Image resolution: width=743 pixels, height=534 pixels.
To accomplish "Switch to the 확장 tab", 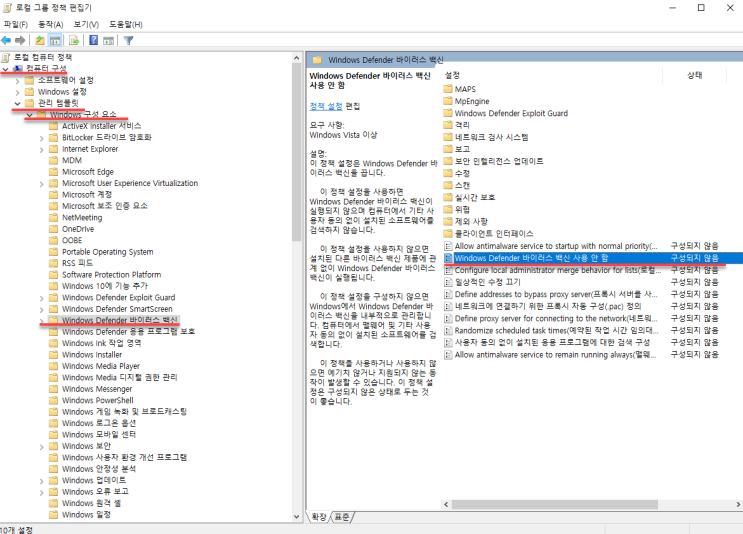I will 318,516.
